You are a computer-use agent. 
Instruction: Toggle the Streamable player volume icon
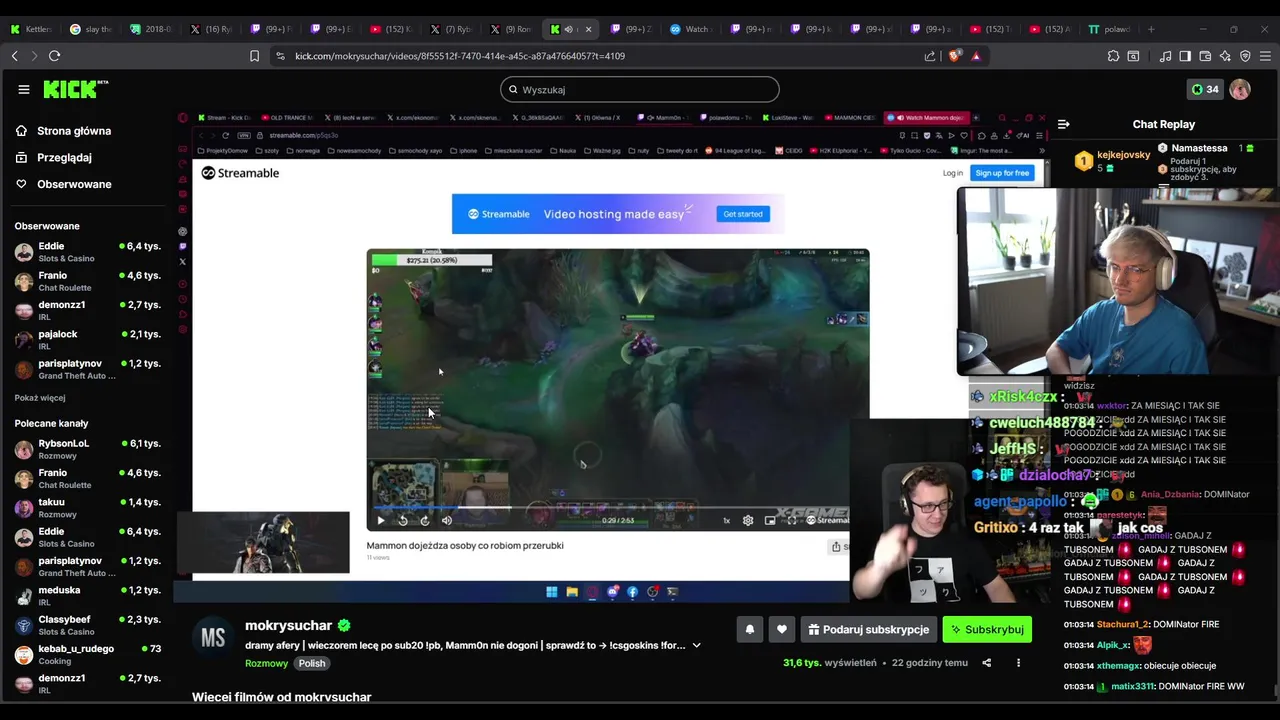447,520
